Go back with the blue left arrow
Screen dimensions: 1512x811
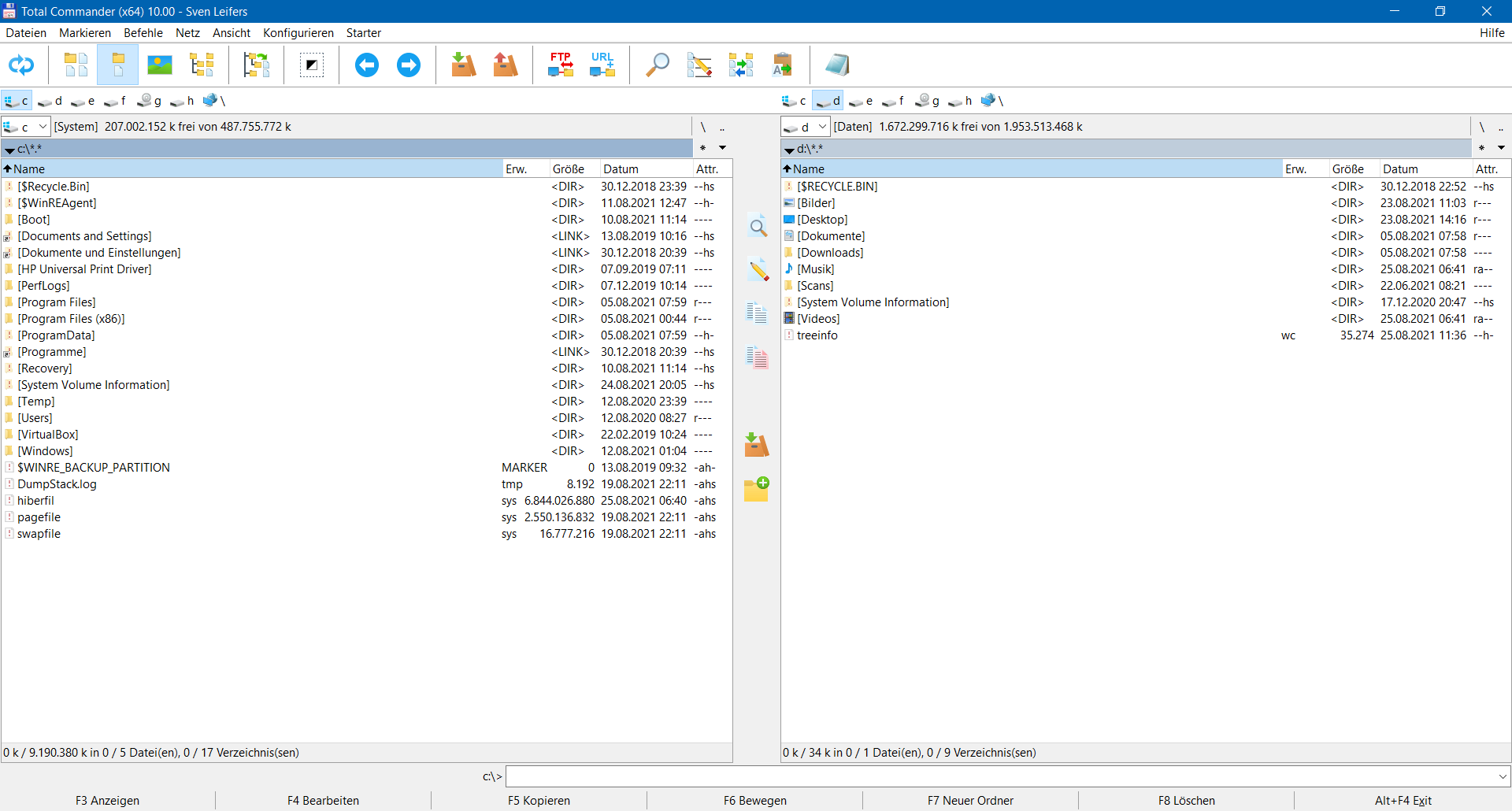(x=366, y=65)
